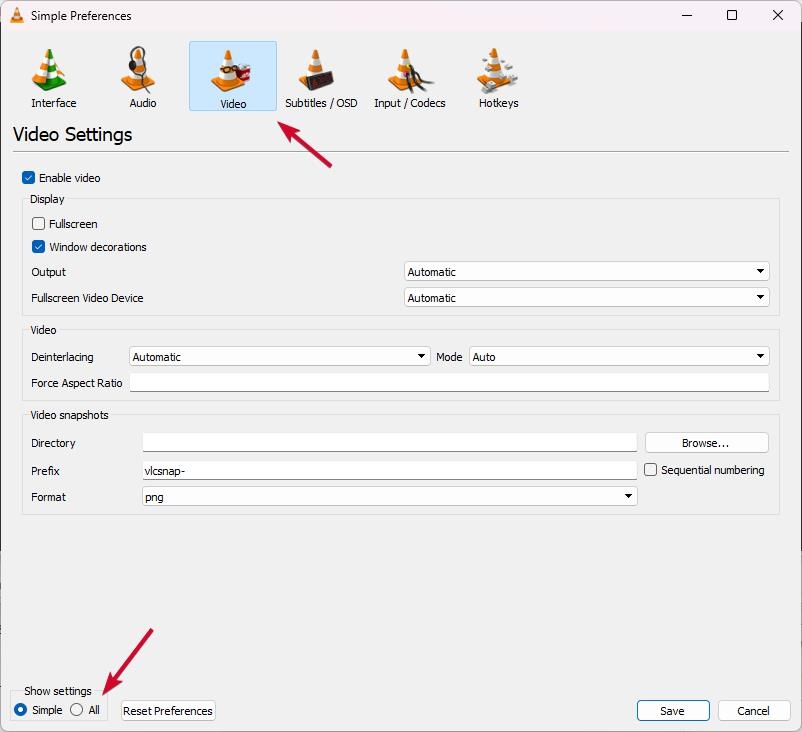Toggle the Enable video checkbox

[28, 178]
